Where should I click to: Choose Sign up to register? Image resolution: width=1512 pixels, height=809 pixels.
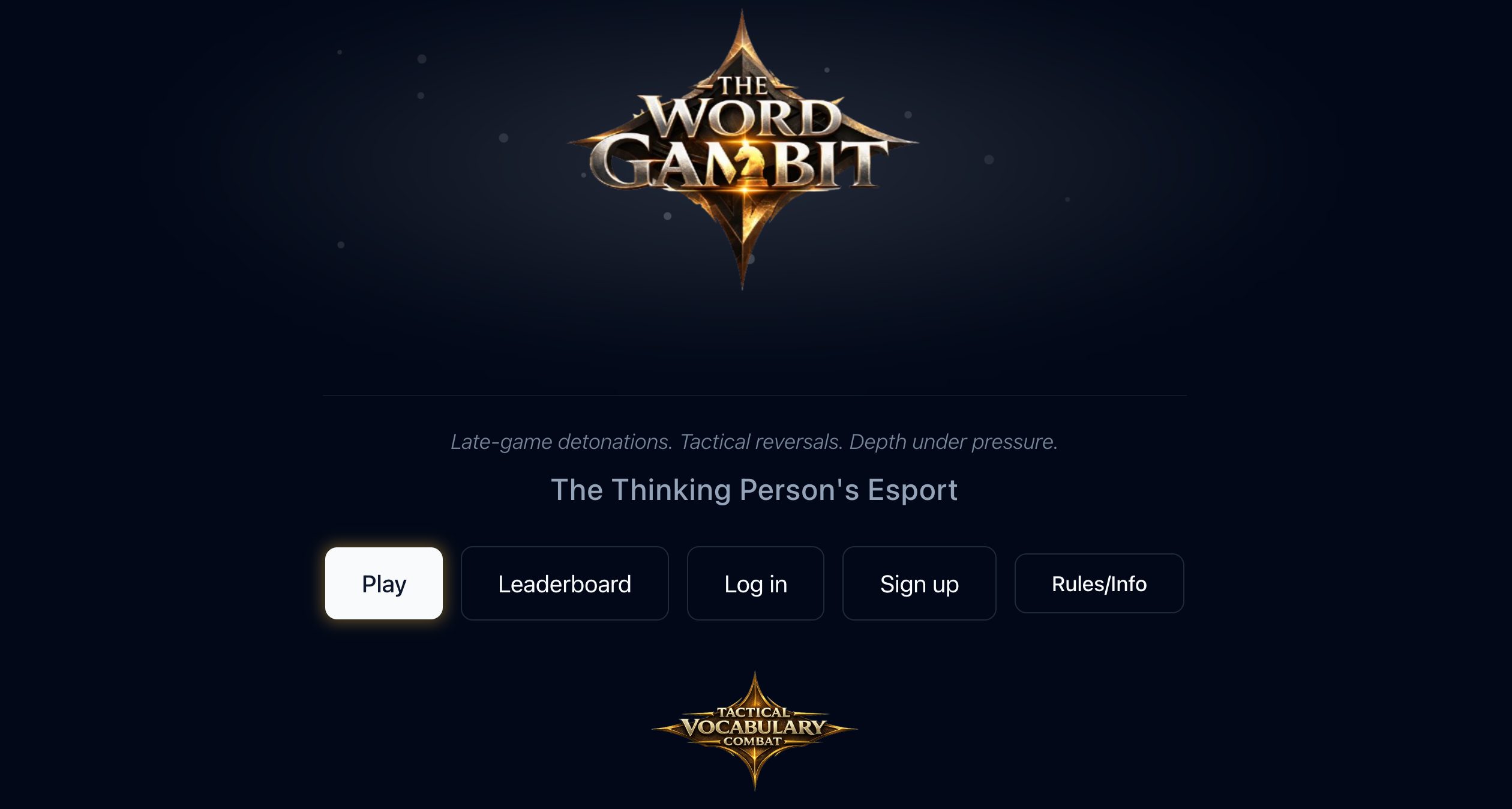click(x=919, y=583)
